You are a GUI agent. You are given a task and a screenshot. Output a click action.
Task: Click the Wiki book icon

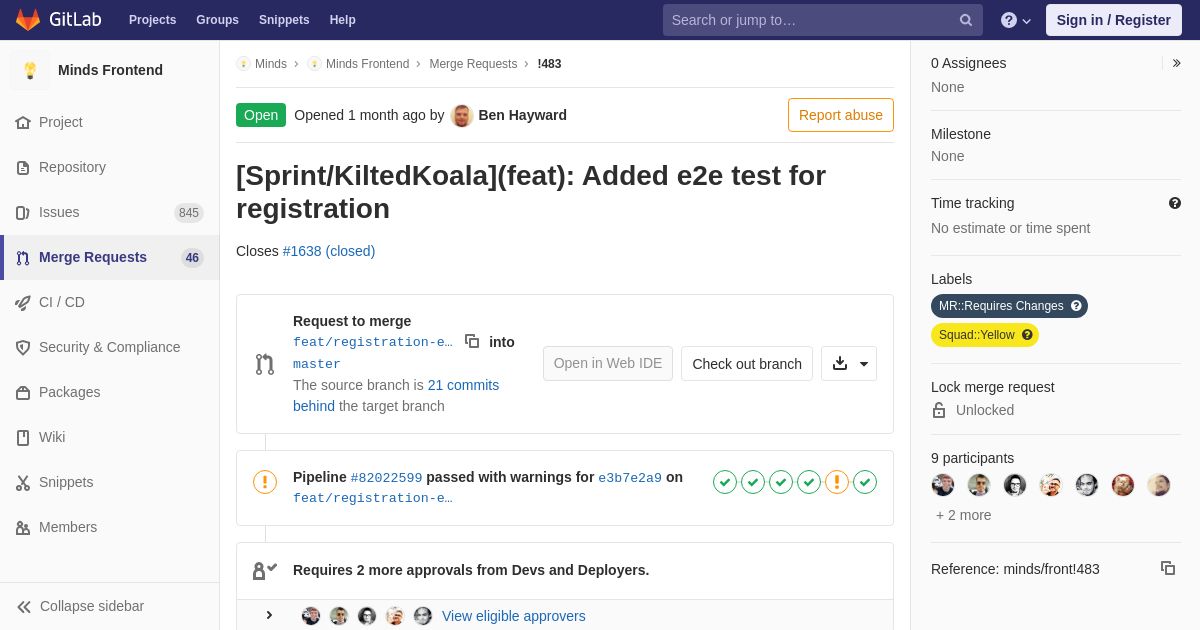[x=23, y=437]
